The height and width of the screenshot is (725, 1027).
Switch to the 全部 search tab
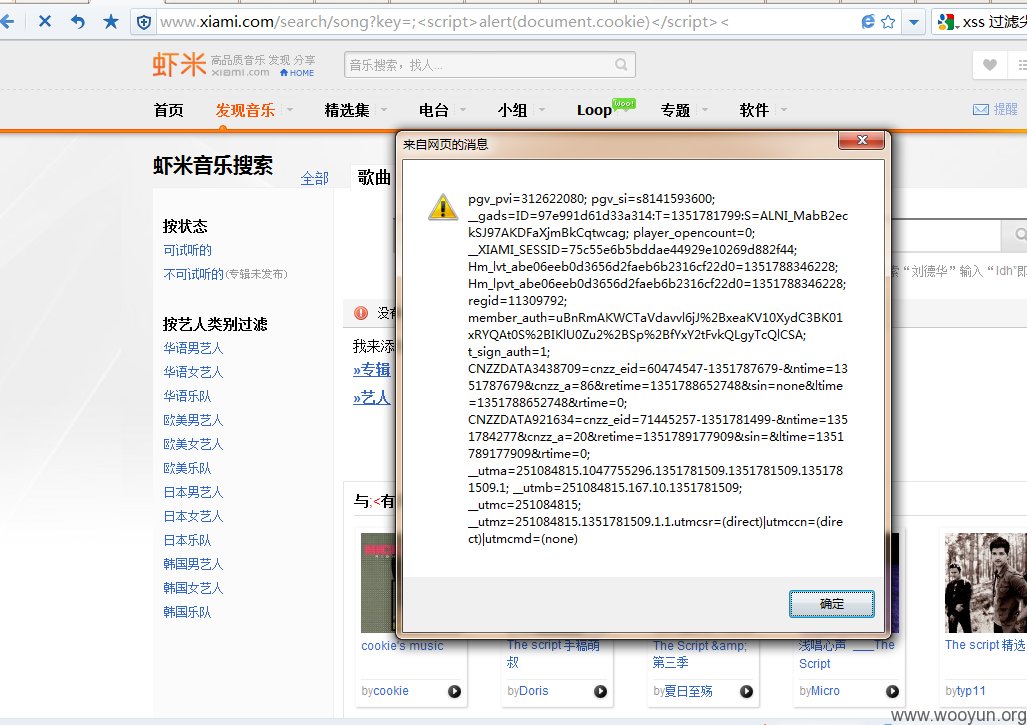point(314,178)
